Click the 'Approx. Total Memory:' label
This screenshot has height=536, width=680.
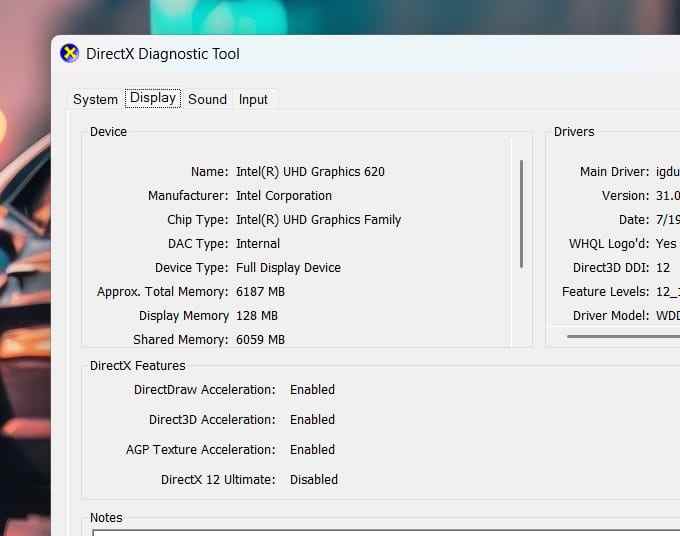click(x=163, y=292)
